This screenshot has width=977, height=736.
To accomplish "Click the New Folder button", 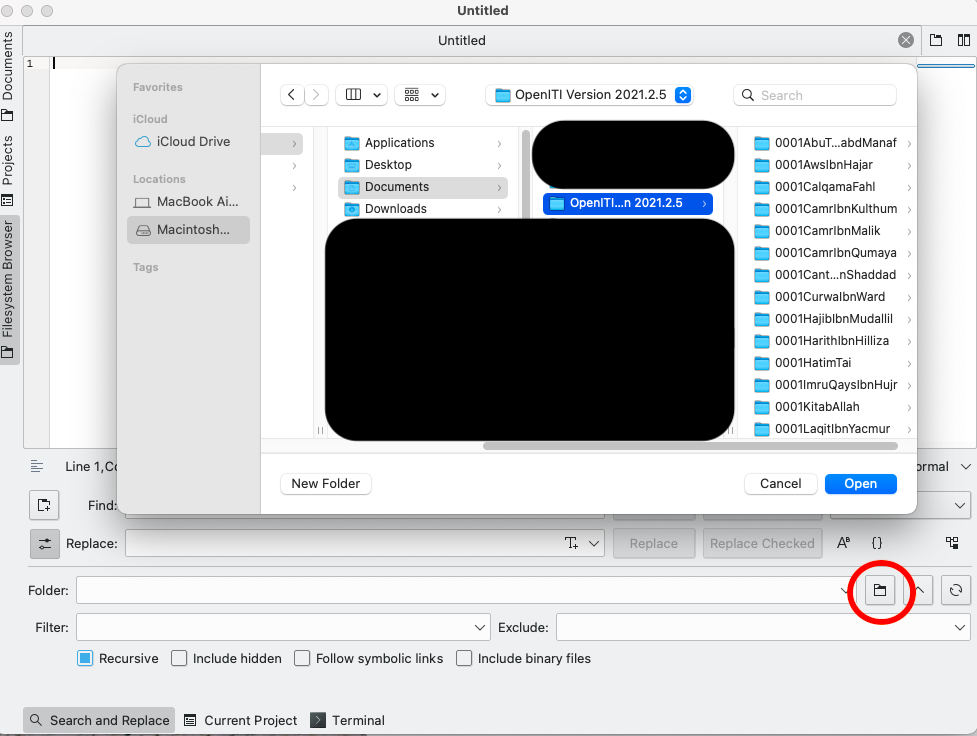I will click(x=325, y=483).
